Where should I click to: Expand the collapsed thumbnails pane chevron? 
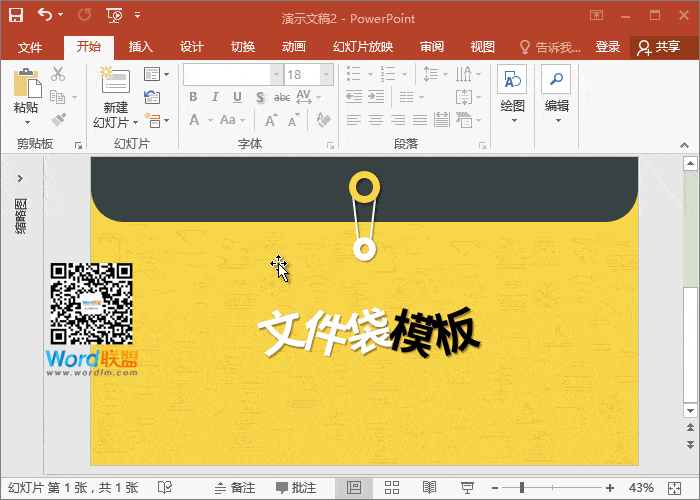pos(20,178)
